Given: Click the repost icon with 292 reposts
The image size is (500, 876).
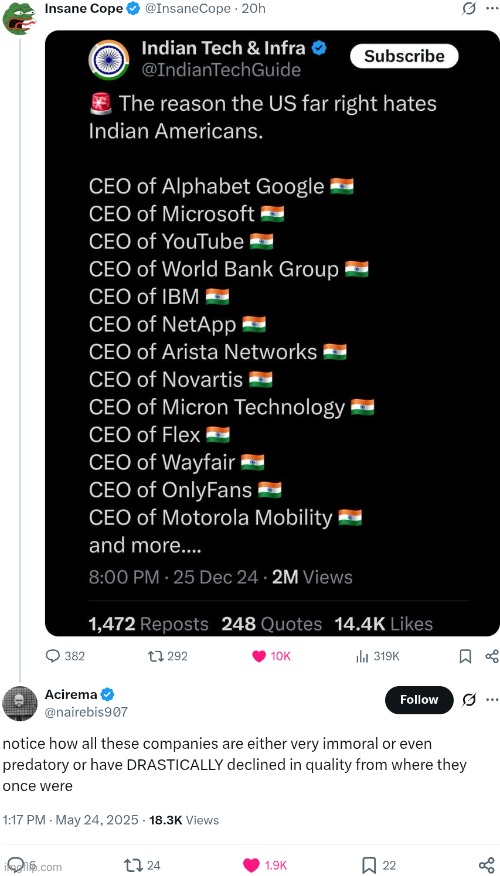Looking at the screenshot, I should coord(155,656).
